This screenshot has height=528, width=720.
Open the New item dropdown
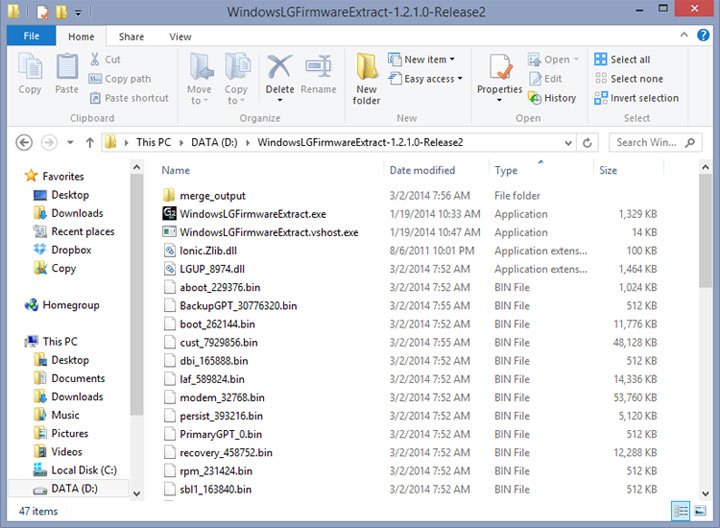(422, 59)
